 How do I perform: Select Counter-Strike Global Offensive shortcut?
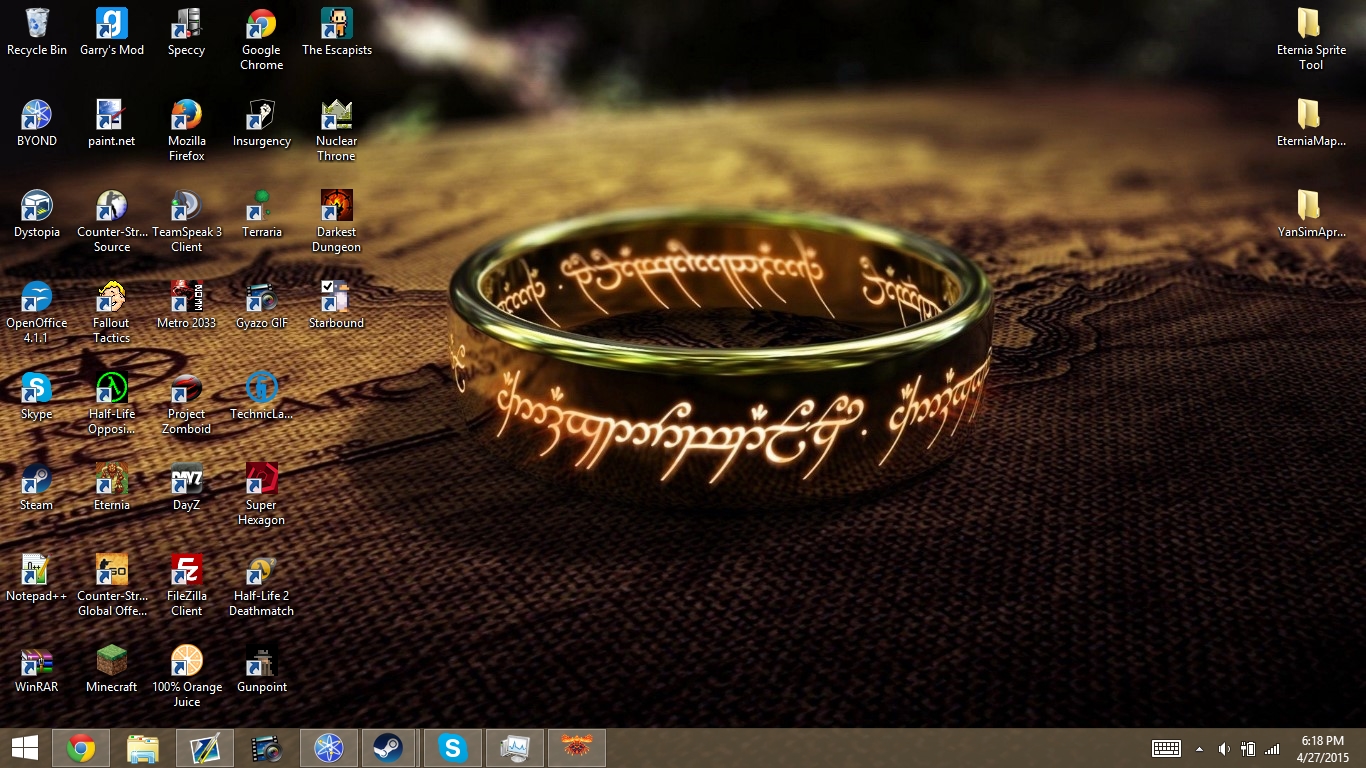point(112,586)
